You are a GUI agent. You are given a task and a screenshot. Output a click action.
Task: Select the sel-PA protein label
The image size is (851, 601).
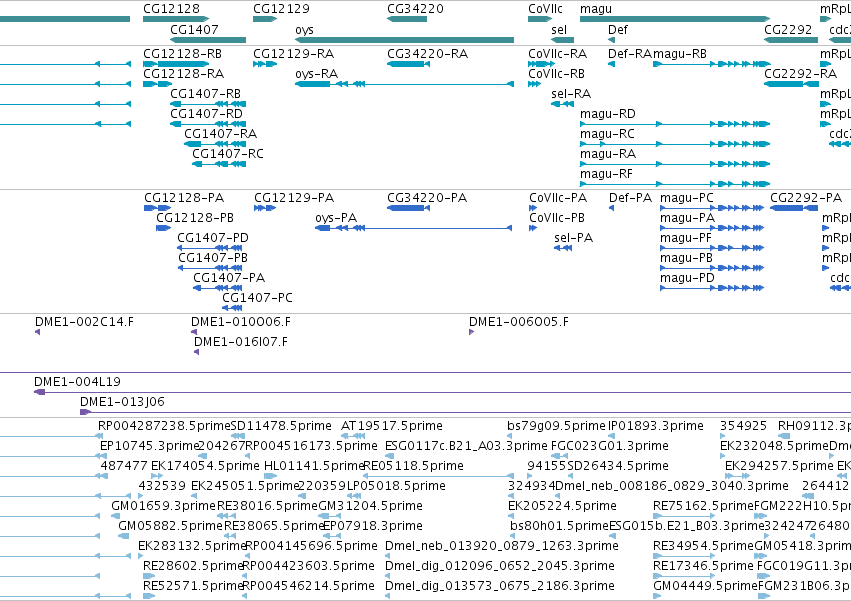pyautogui.click(x=574, y=238)
